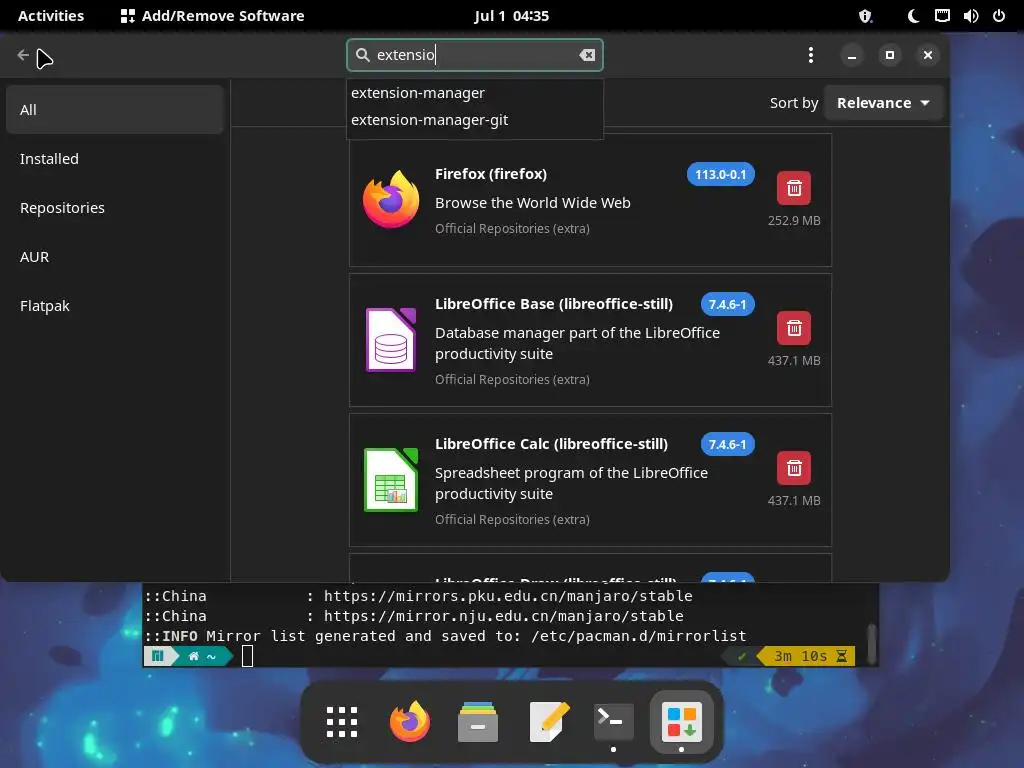Select the Flatpak category
Image resolution: width=1024 pixels, height=768 pixels.
tap(115, 306)
